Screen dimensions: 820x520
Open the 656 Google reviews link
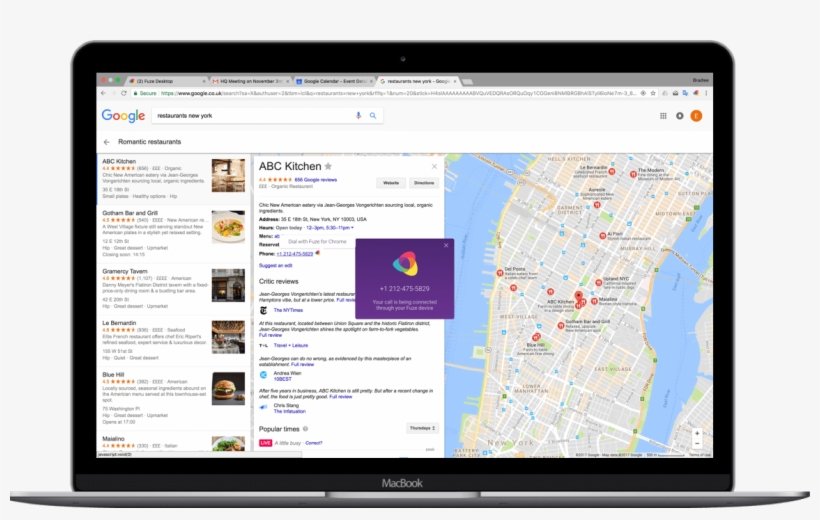click(x=313, y=179)
